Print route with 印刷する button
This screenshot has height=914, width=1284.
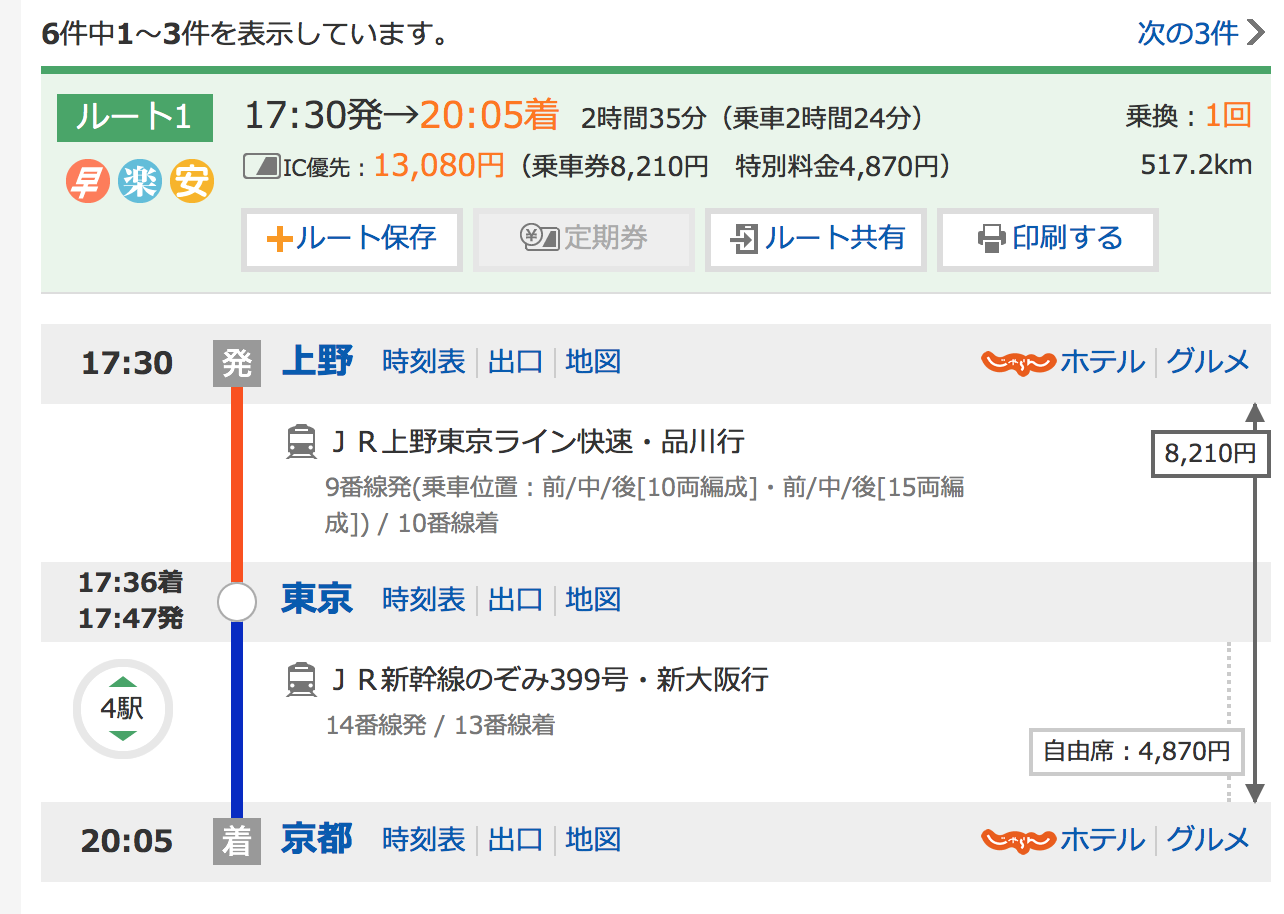(1048, 239)
